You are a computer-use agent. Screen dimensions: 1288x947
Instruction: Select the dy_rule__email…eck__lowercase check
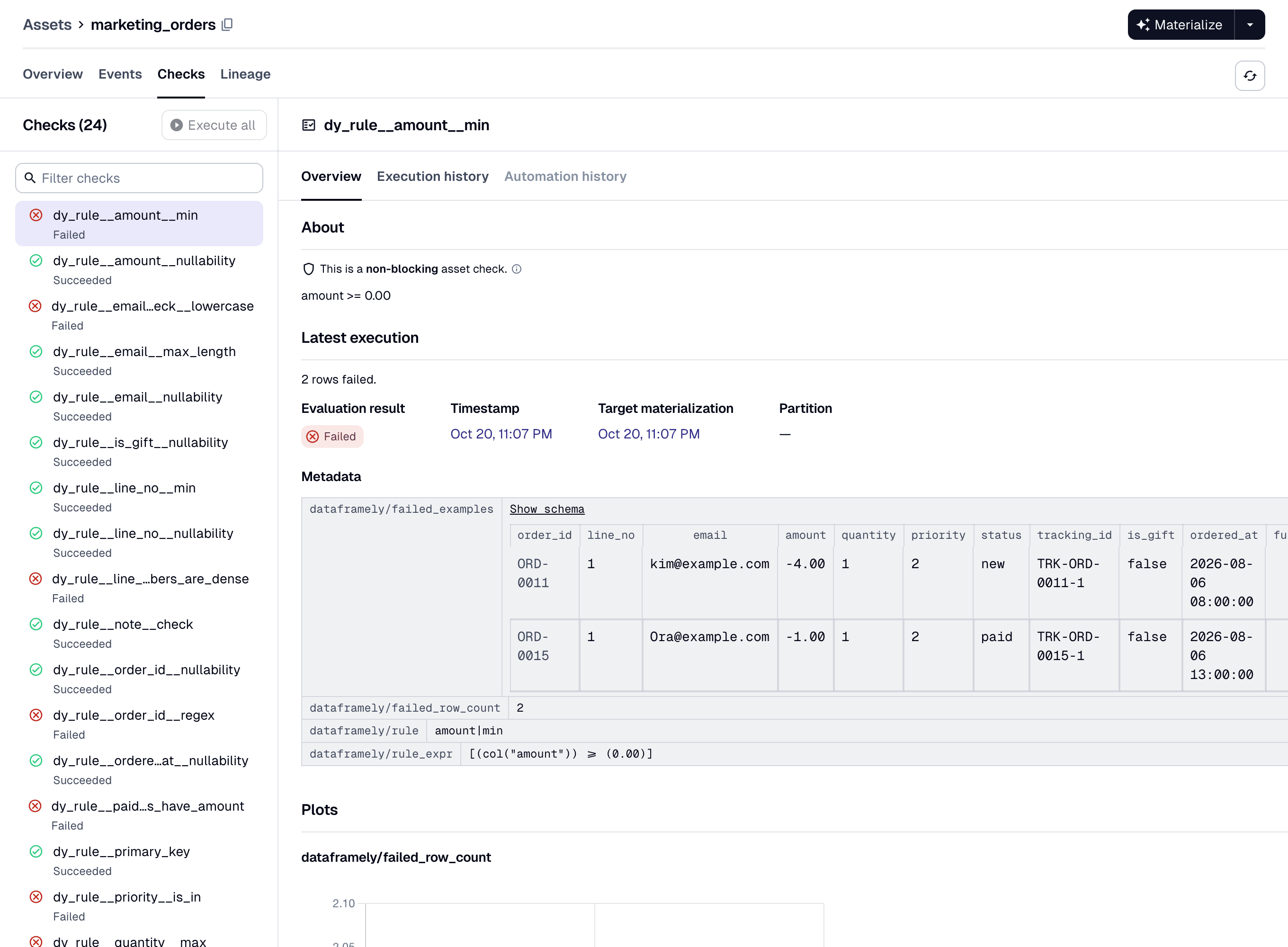click(x=139, y=315)
